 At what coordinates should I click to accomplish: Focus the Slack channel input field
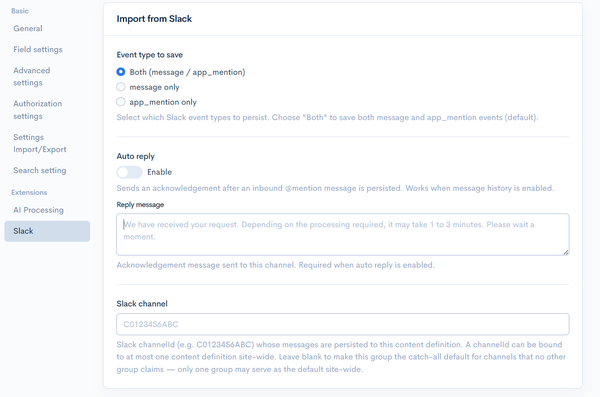(342, 324)
